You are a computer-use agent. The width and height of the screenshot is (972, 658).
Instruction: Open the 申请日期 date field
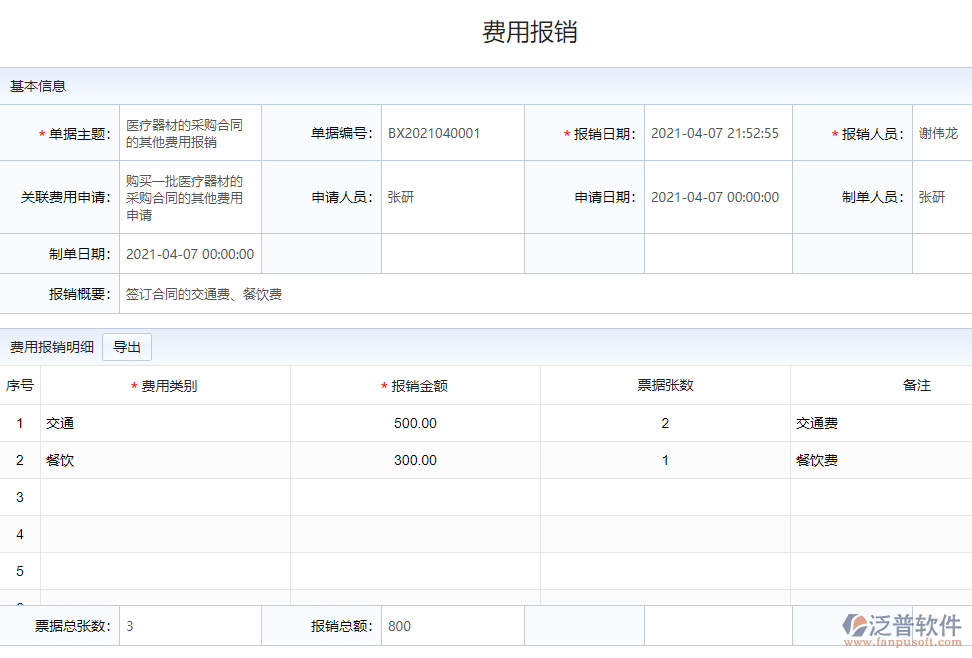coord(717,197)
